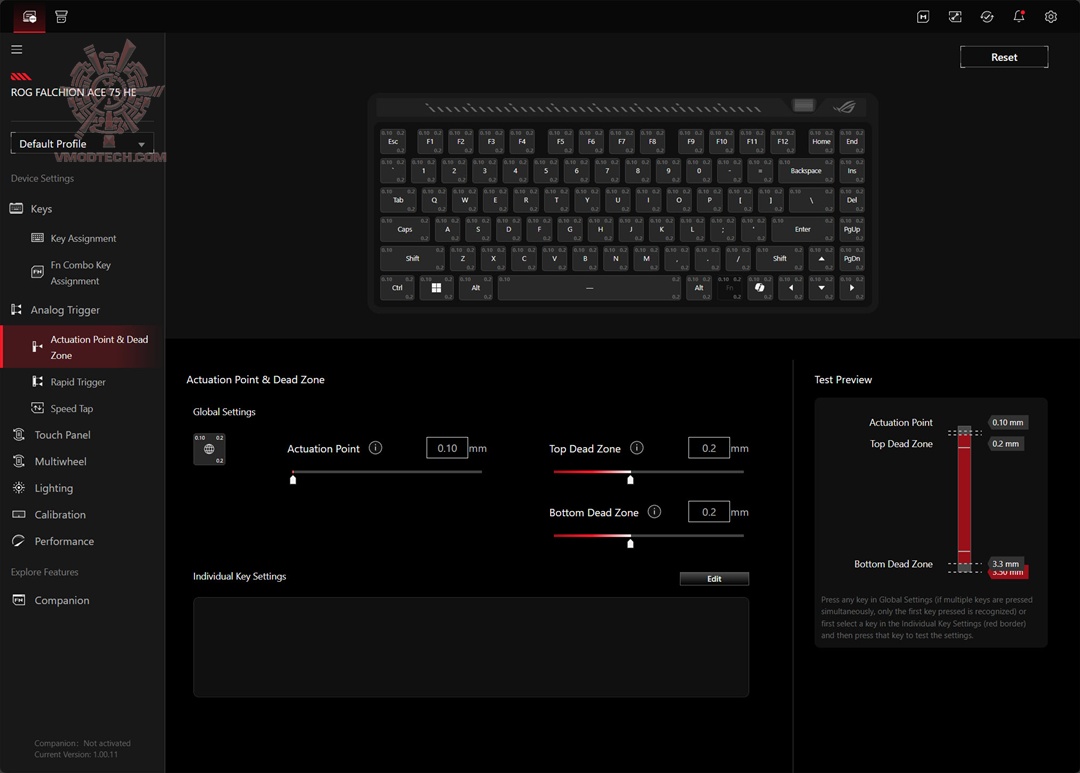1080x773 pixels.
Task: Click the macro 'M' icon in top bar
Action: coord(923,17)
